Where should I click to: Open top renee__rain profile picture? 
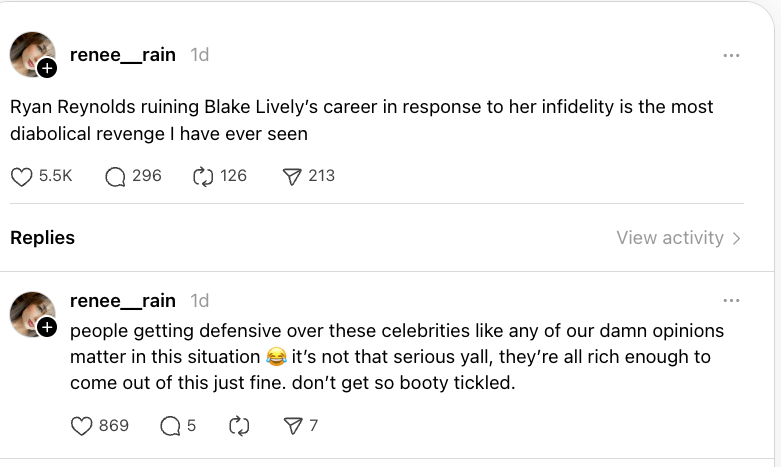30,52
